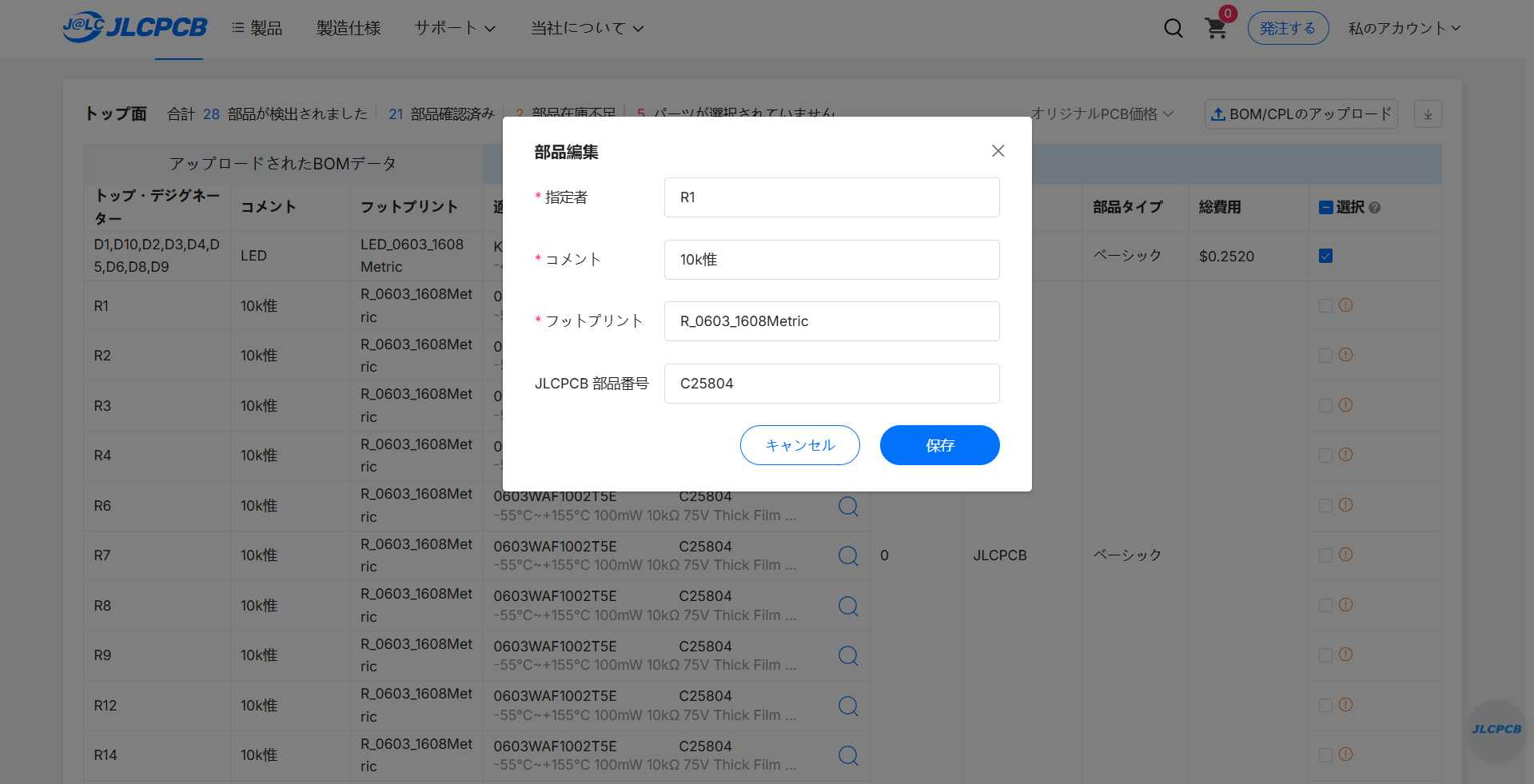Go to 製造仕様 page
This screenshot has height=784, width=1534.
click(x=349, y=28)
